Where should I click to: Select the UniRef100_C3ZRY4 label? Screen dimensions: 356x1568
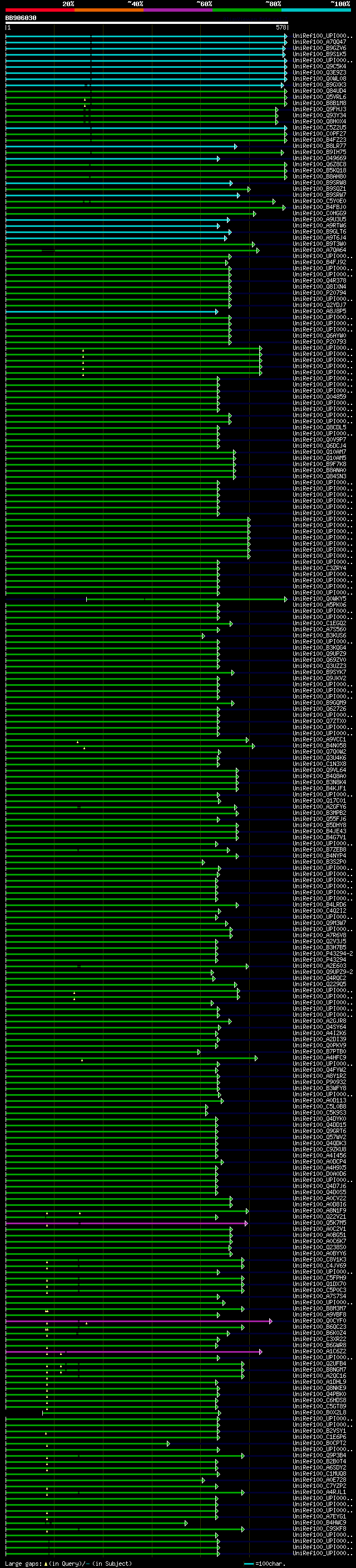(x=319, y=568)
